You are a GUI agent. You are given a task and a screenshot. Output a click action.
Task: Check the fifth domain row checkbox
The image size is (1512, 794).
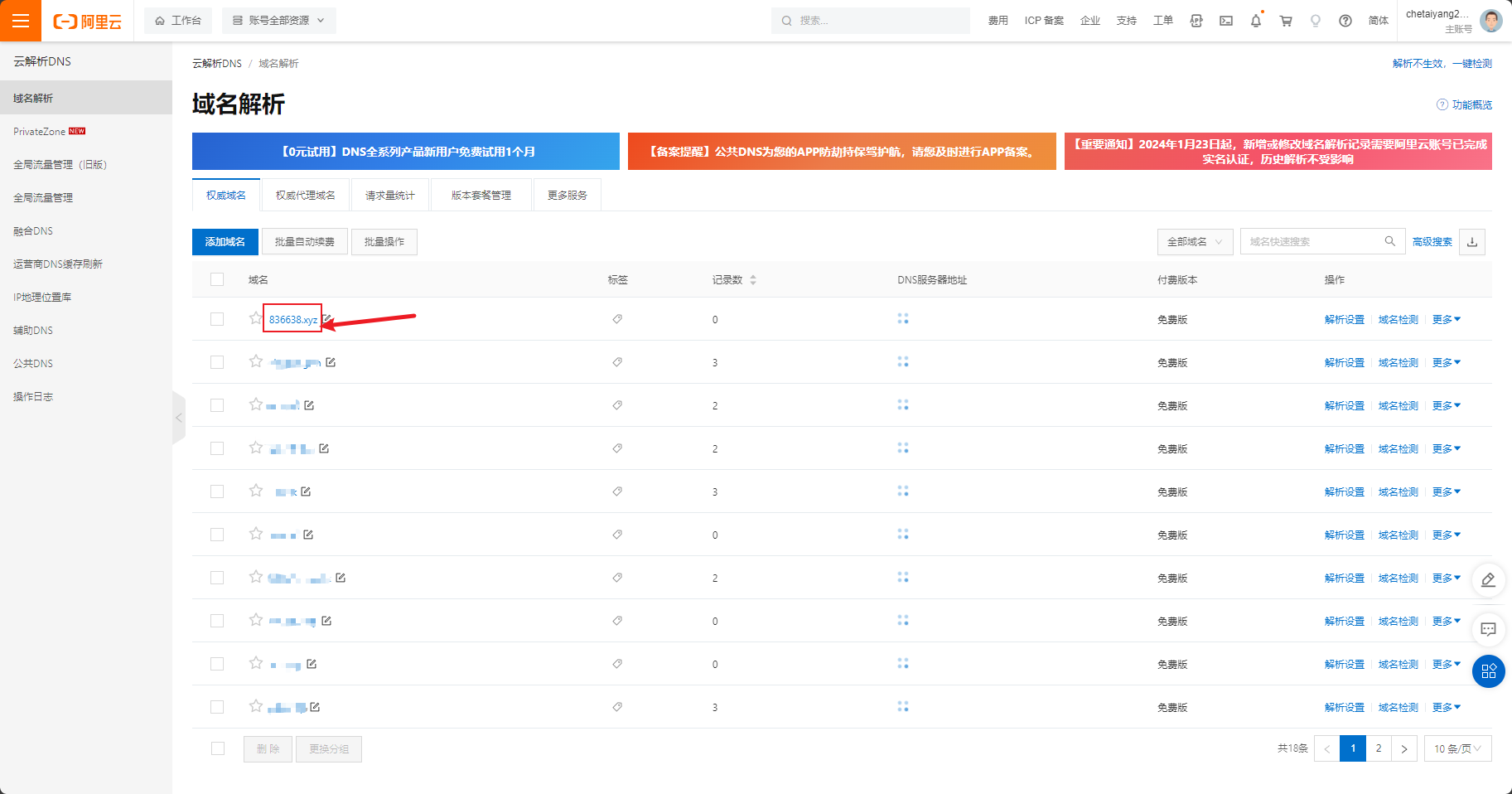pyautogui.click(x=217, y=491)
